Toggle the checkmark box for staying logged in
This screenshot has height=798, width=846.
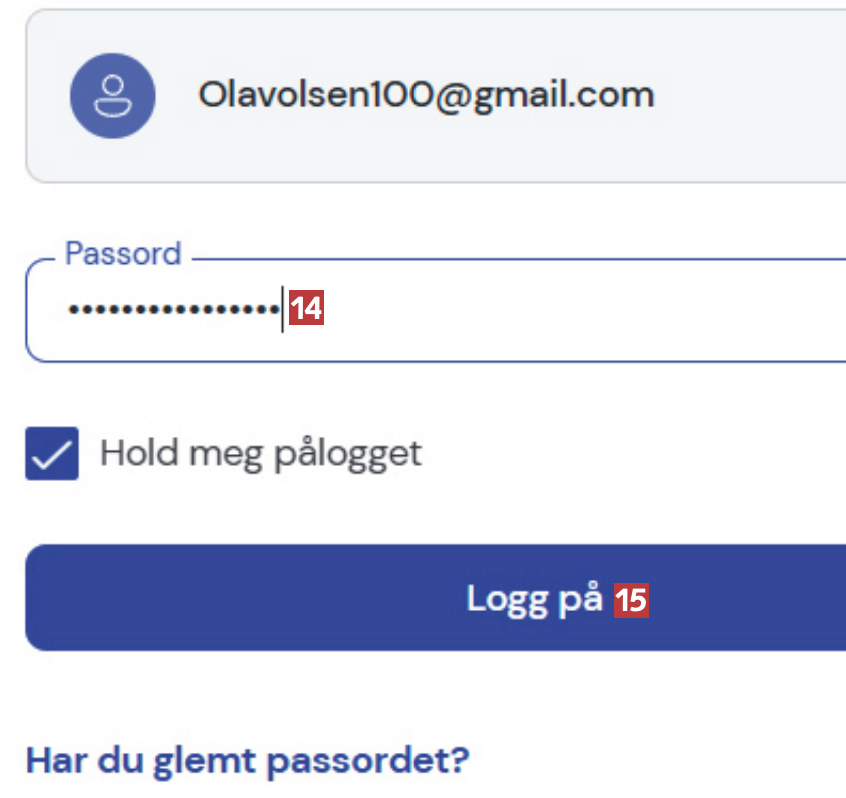pyautogui.click(x=52, y=454)
